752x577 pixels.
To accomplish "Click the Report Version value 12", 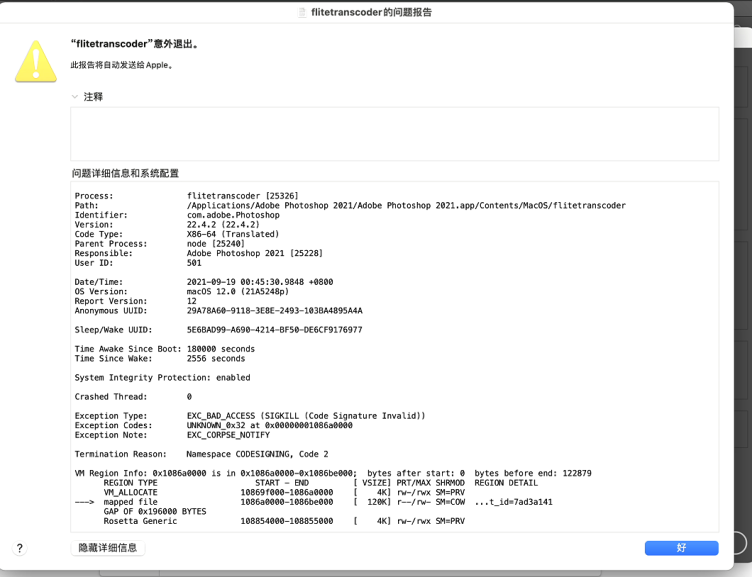I will [x=192, y=301].
